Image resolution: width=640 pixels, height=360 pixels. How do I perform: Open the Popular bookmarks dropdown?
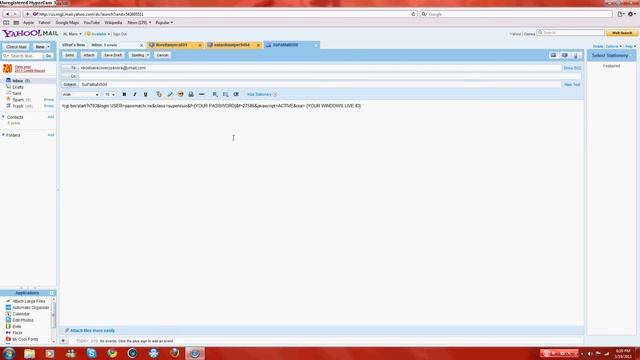point(164,22)
